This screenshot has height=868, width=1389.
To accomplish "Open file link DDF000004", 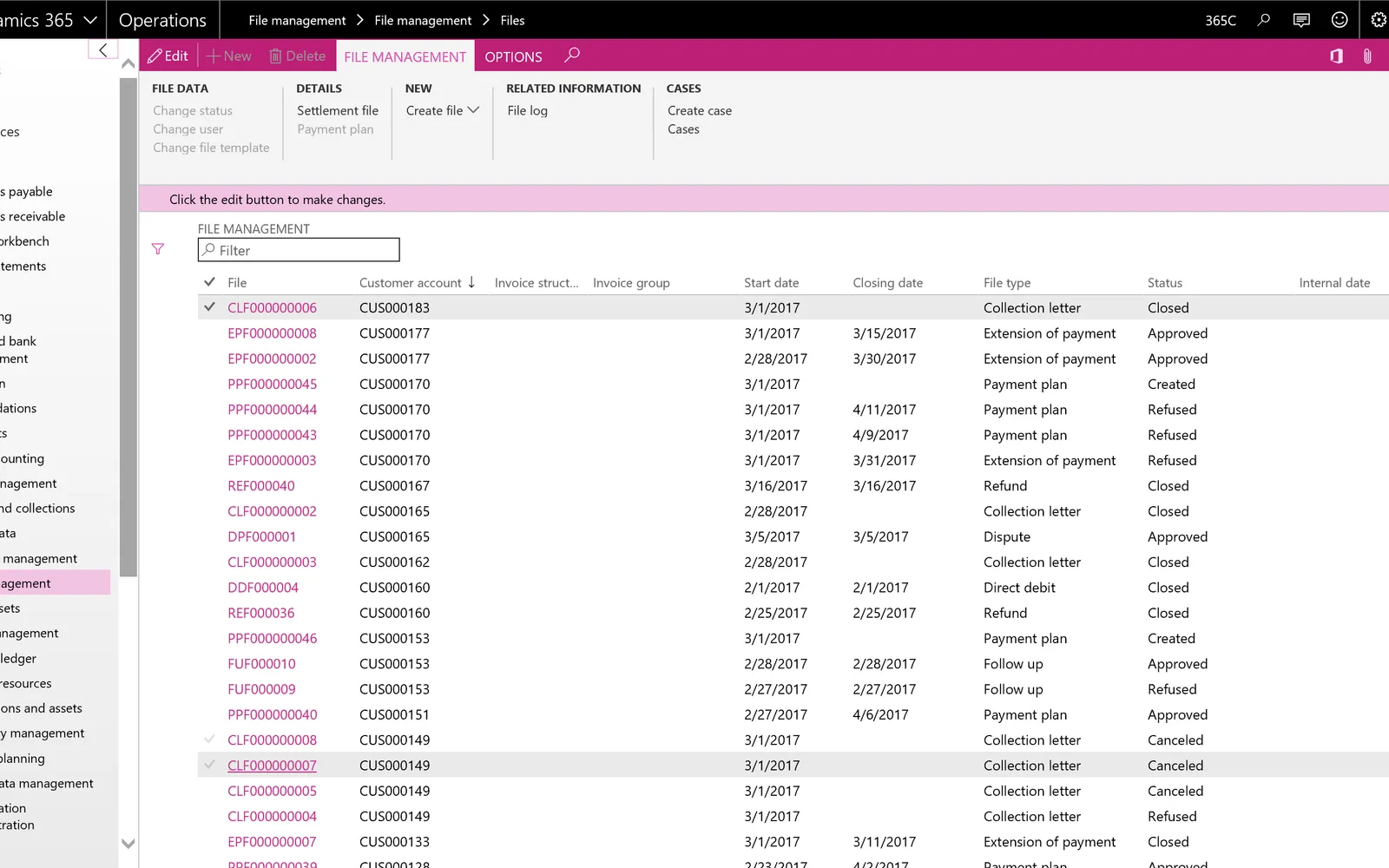I will (263, 588).
